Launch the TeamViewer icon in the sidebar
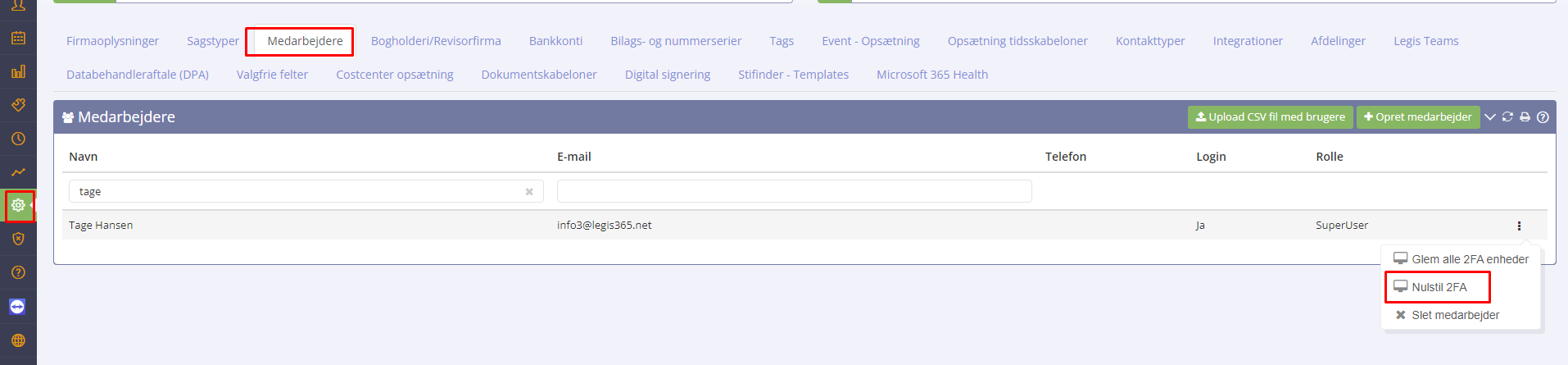Image resolution: width=1568 pixels, height=365 pixels. (x=18, y=307)
